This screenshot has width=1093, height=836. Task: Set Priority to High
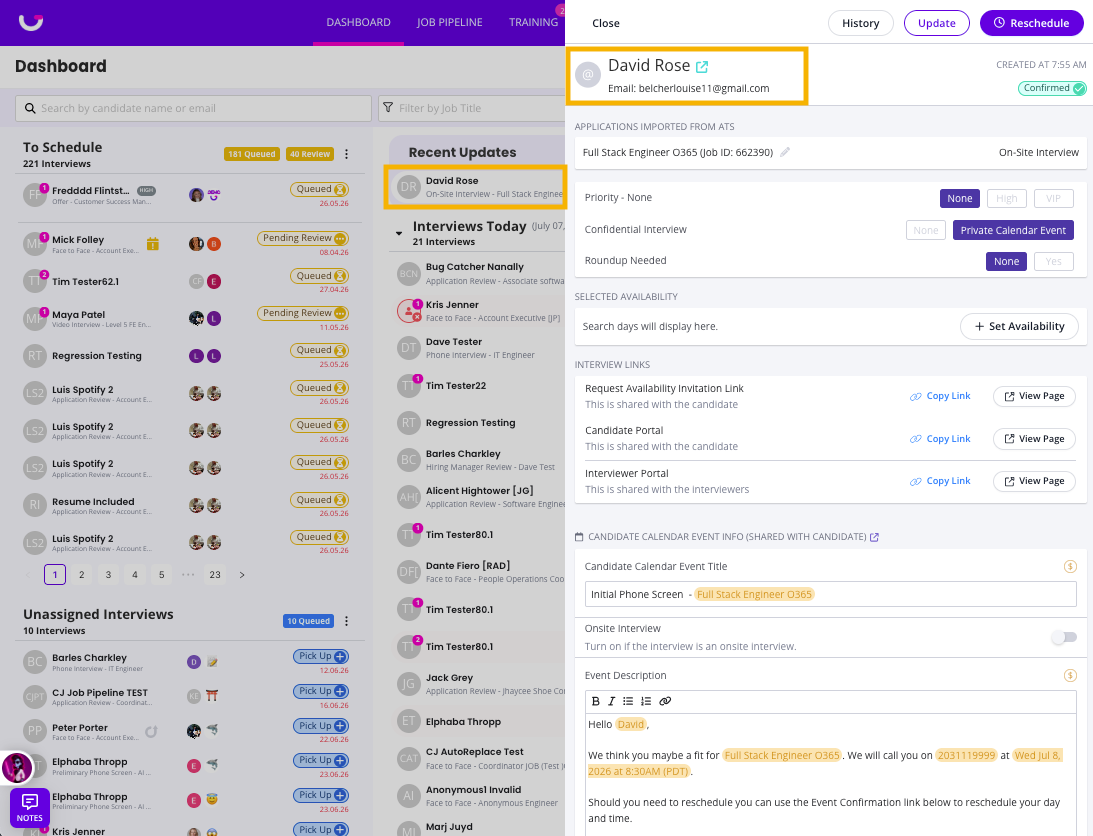coord(1006,199)
